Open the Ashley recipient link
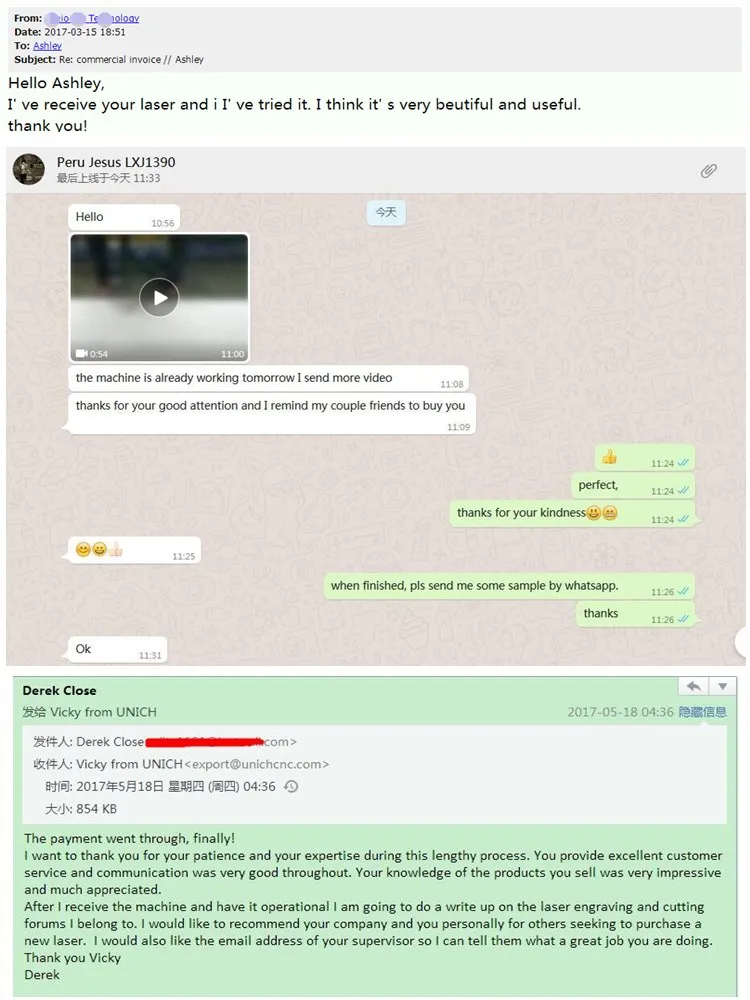 click(47, 45)
